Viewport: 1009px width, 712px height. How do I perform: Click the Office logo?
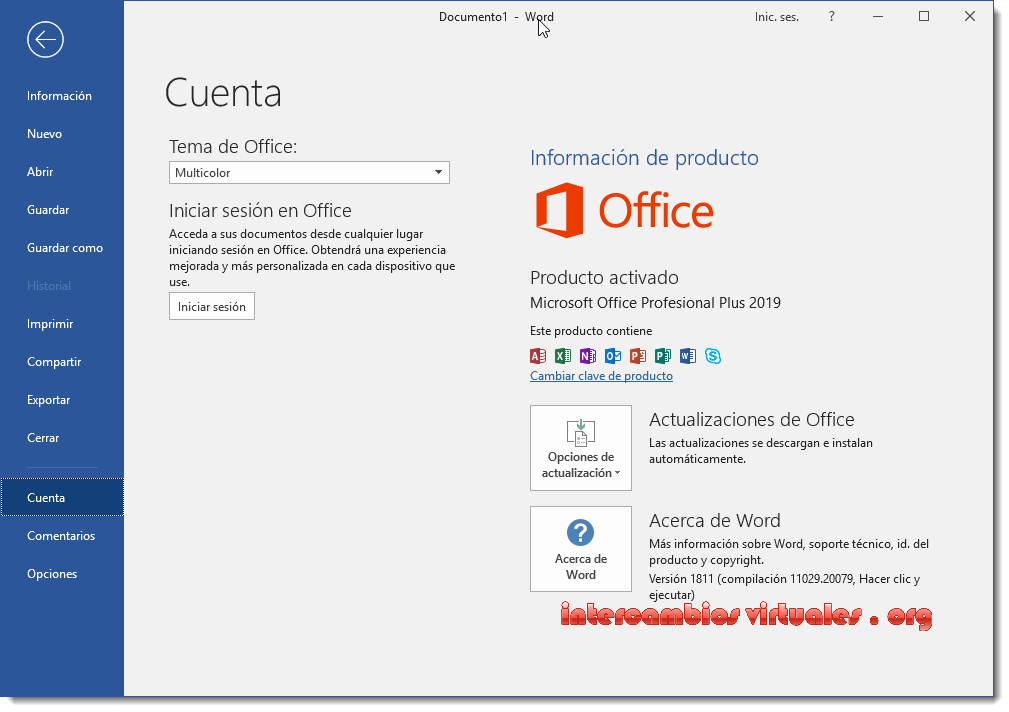coord(625,211)
